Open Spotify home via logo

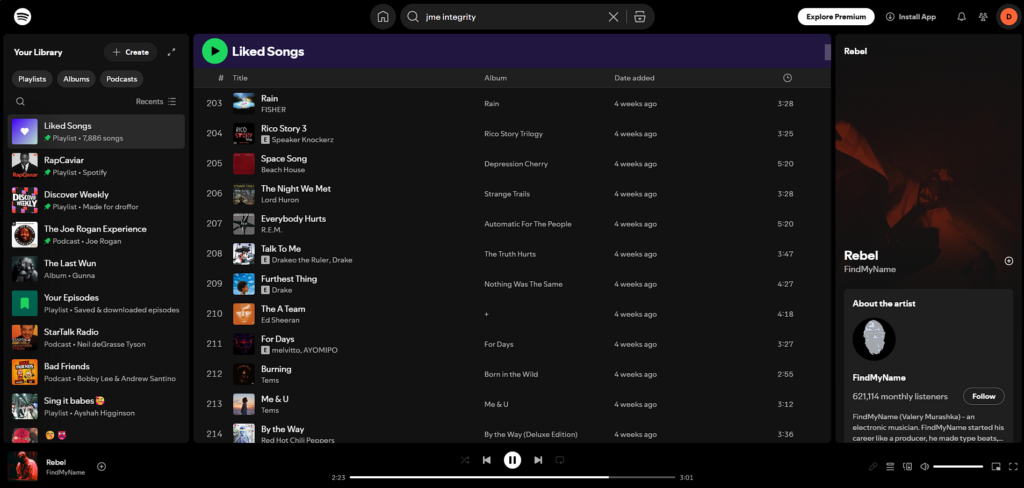(x=22, y=16)
